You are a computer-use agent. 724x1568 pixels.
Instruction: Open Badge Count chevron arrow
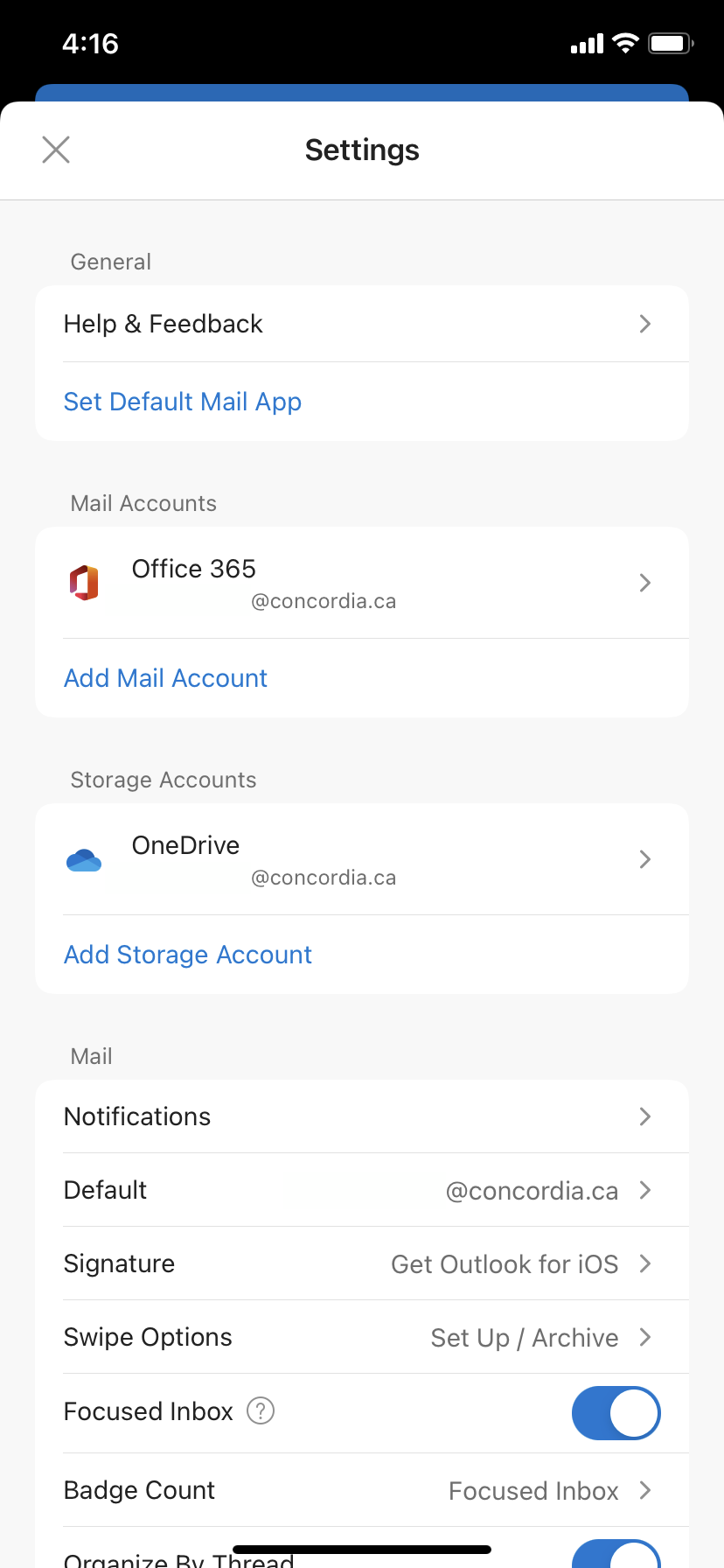click(645, 1490)
